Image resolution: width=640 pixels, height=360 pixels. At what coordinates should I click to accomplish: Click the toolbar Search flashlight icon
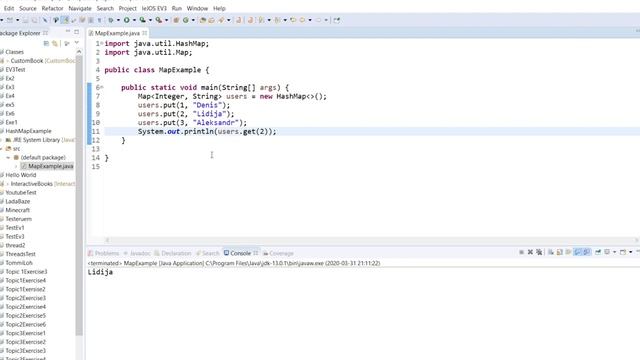pyautogui.click(x=221, y=20)
